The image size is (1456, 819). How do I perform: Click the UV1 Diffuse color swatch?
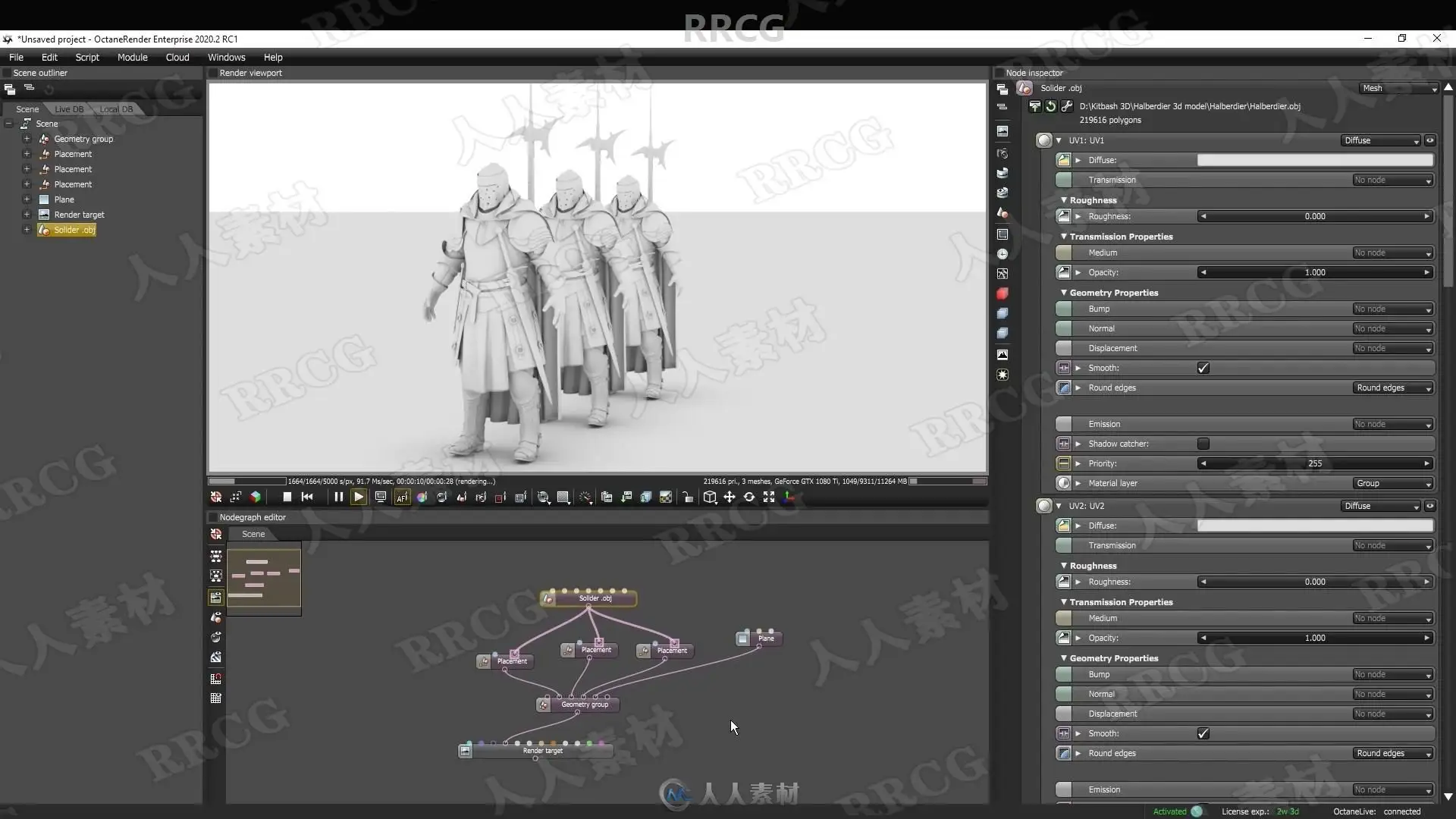(1314, 160)
